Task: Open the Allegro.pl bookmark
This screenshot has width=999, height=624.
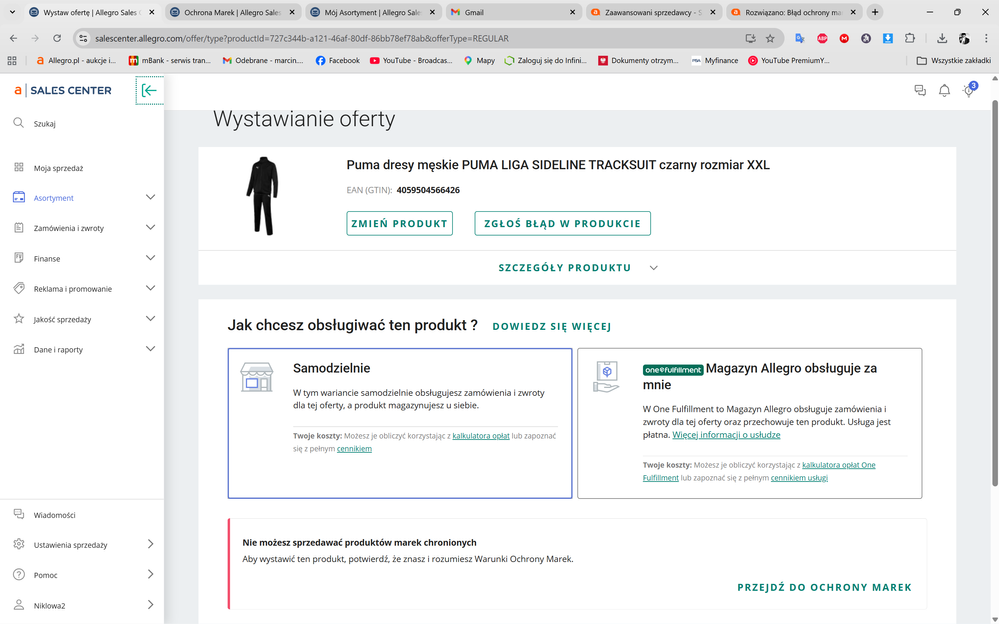Action: tap(76, 61)
